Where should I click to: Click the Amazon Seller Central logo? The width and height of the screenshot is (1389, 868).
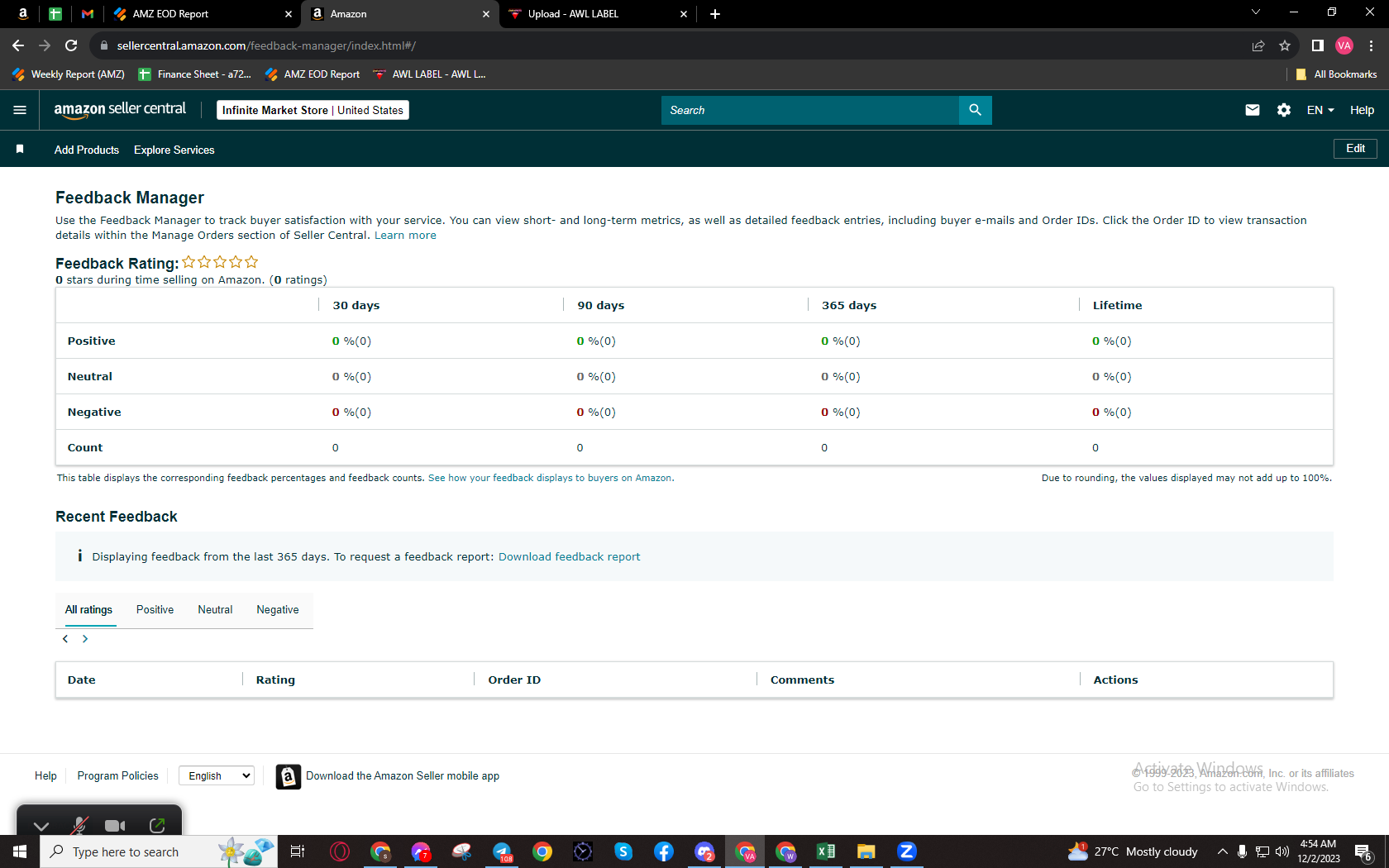coord(120,110)
